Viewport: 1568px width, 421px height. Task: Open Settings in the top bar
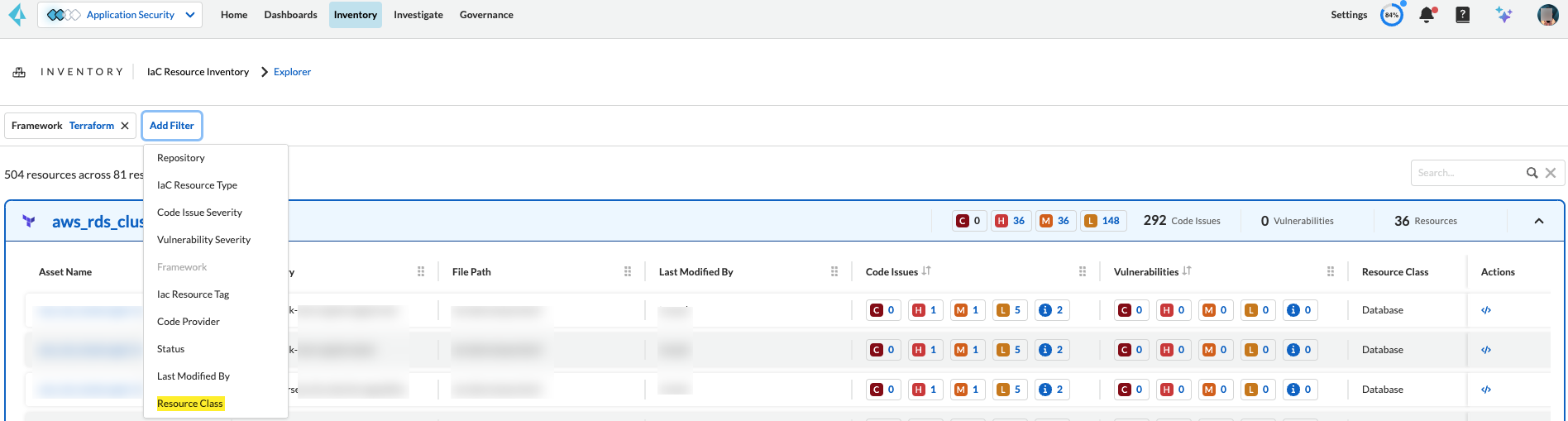1349,15
